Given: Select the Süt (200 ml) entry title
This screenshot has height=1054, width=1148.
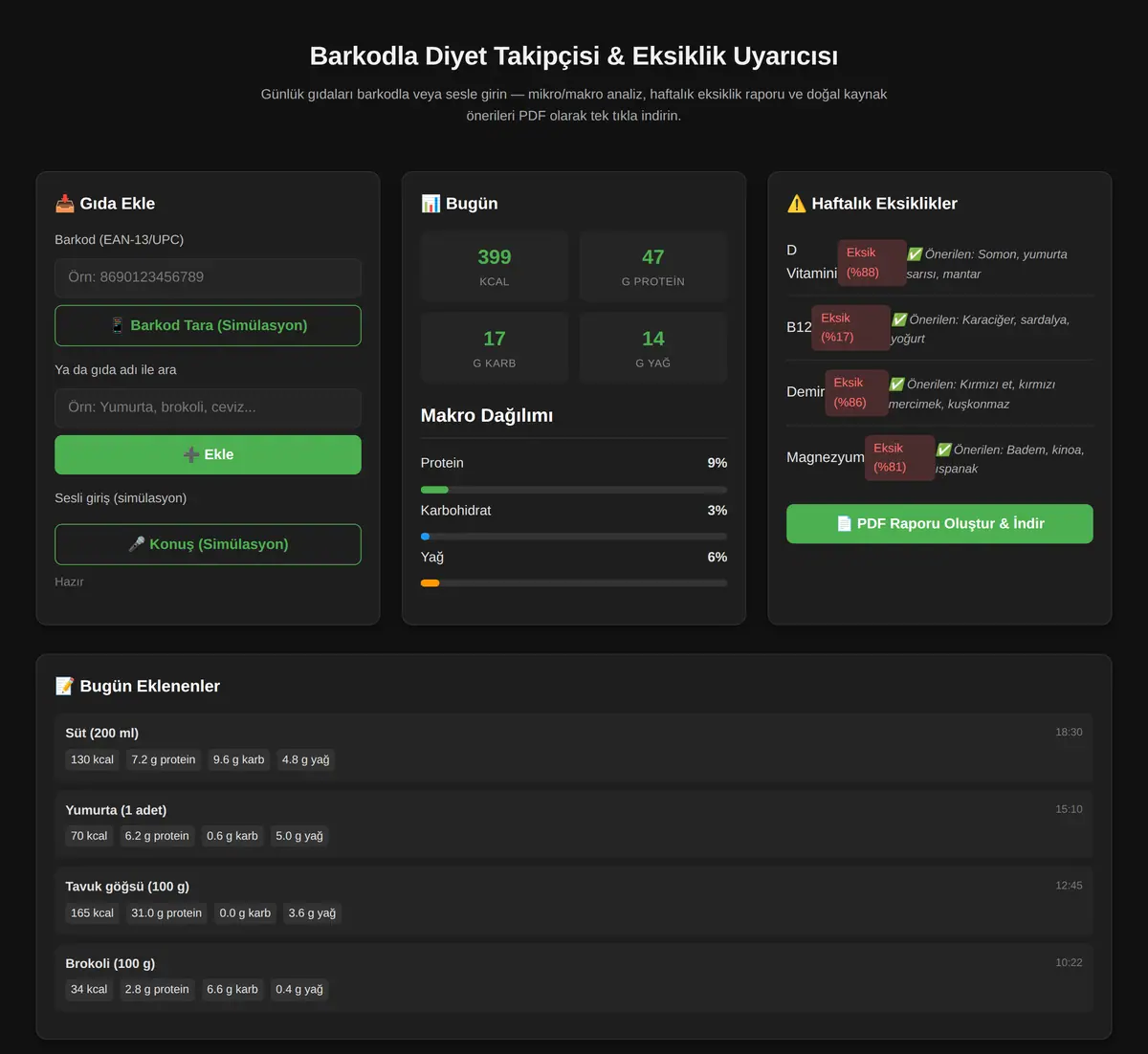Looking at the screenshot, I should (x=102, y=734).
